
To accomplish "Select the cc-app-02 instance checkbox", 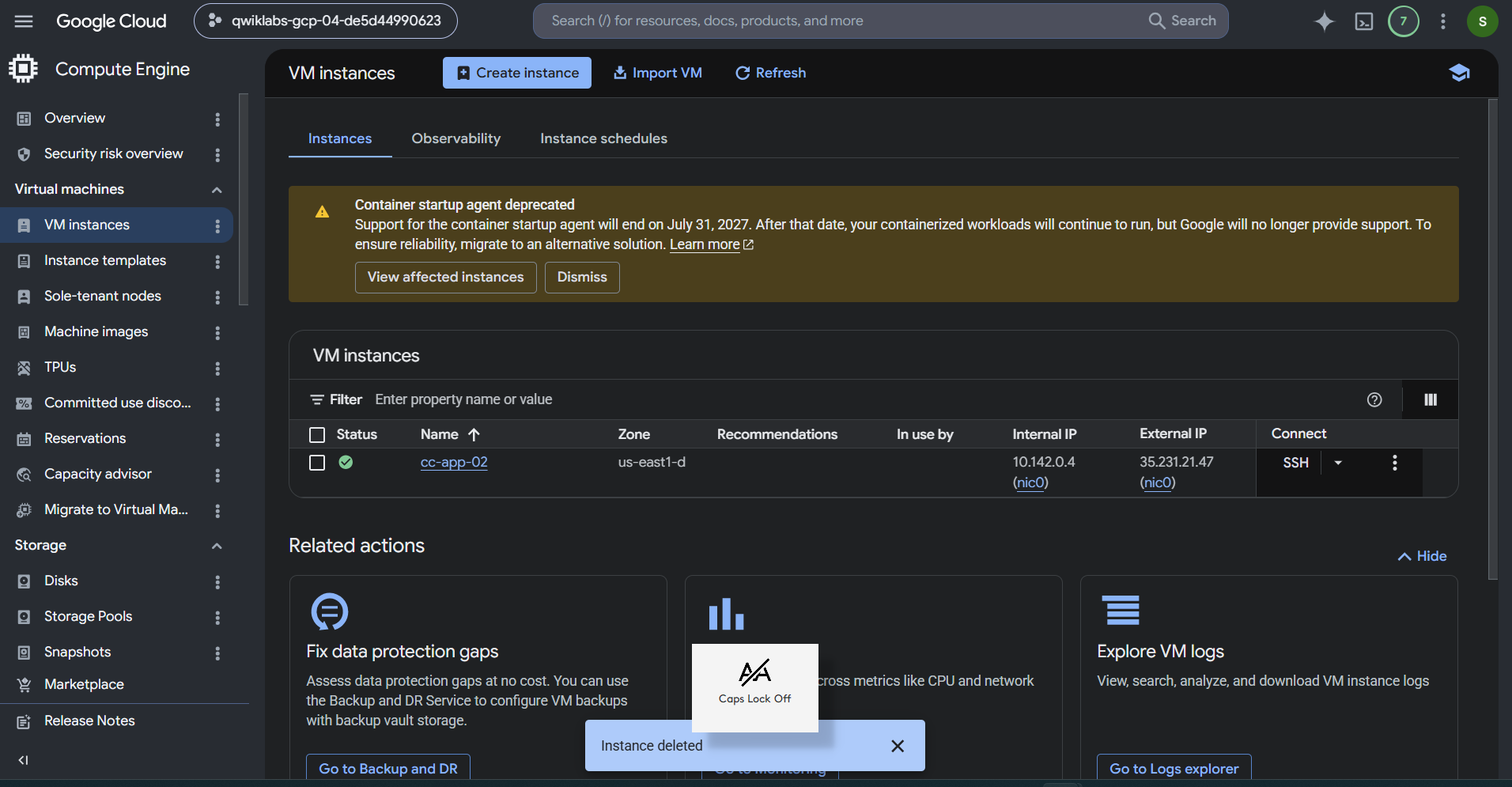I will 317,463.
